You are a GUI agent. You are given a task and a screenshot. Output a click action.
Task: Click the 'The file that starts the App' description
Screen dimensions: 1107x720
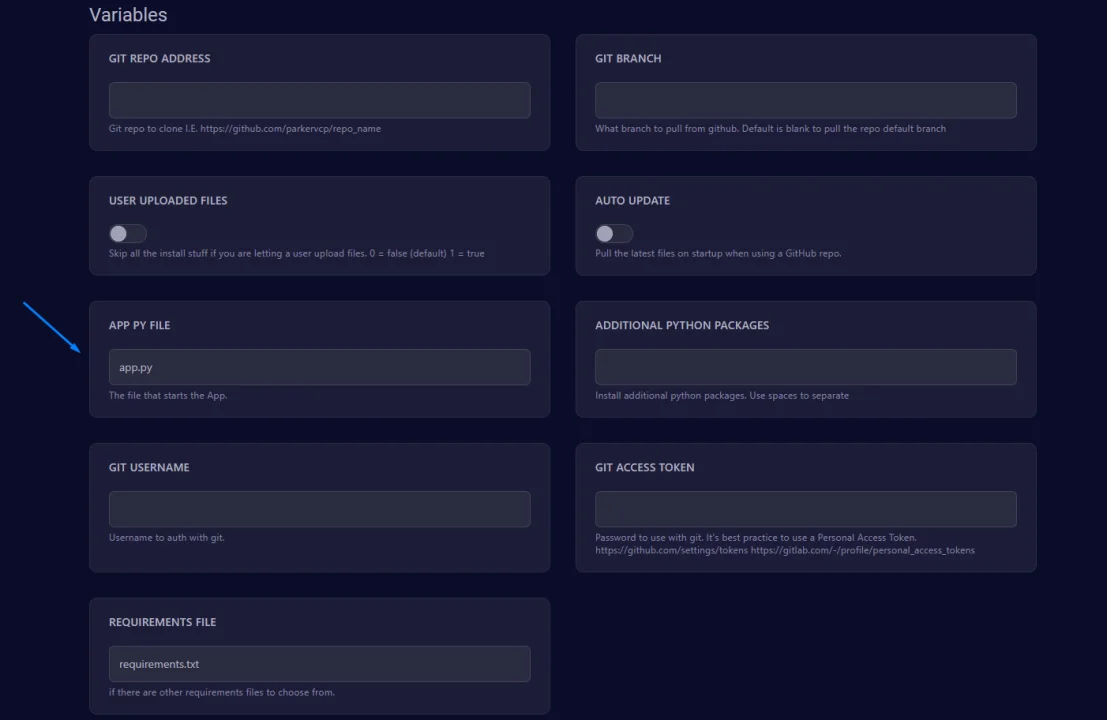[168, 396]
